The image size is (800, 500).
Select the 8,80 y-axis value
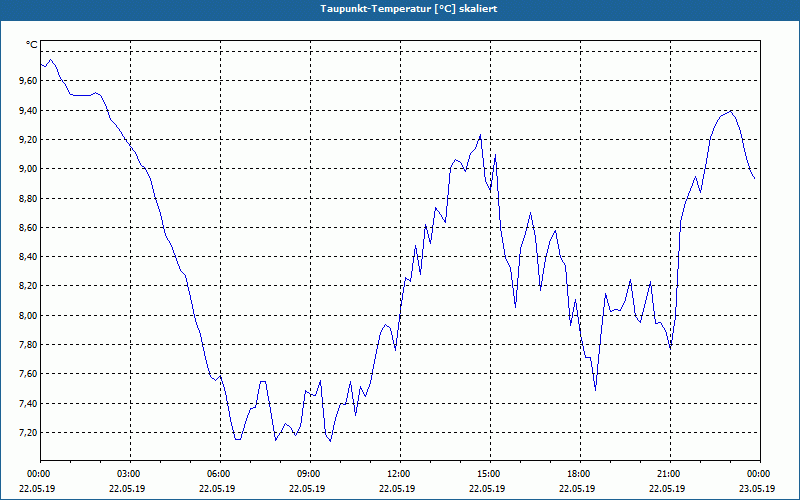(x=28, y=198)
